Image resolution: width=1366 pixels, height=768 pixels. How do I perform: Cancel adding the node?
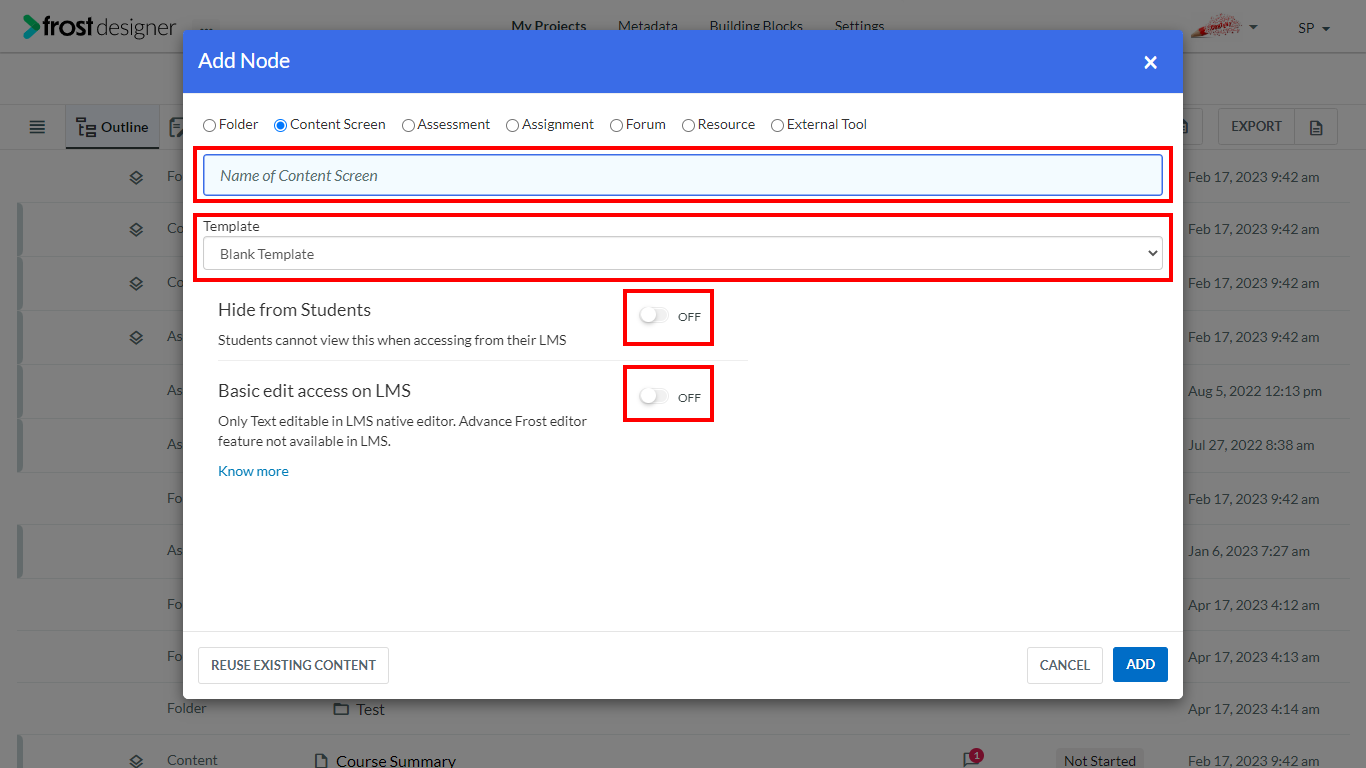tap(1064, 665)
